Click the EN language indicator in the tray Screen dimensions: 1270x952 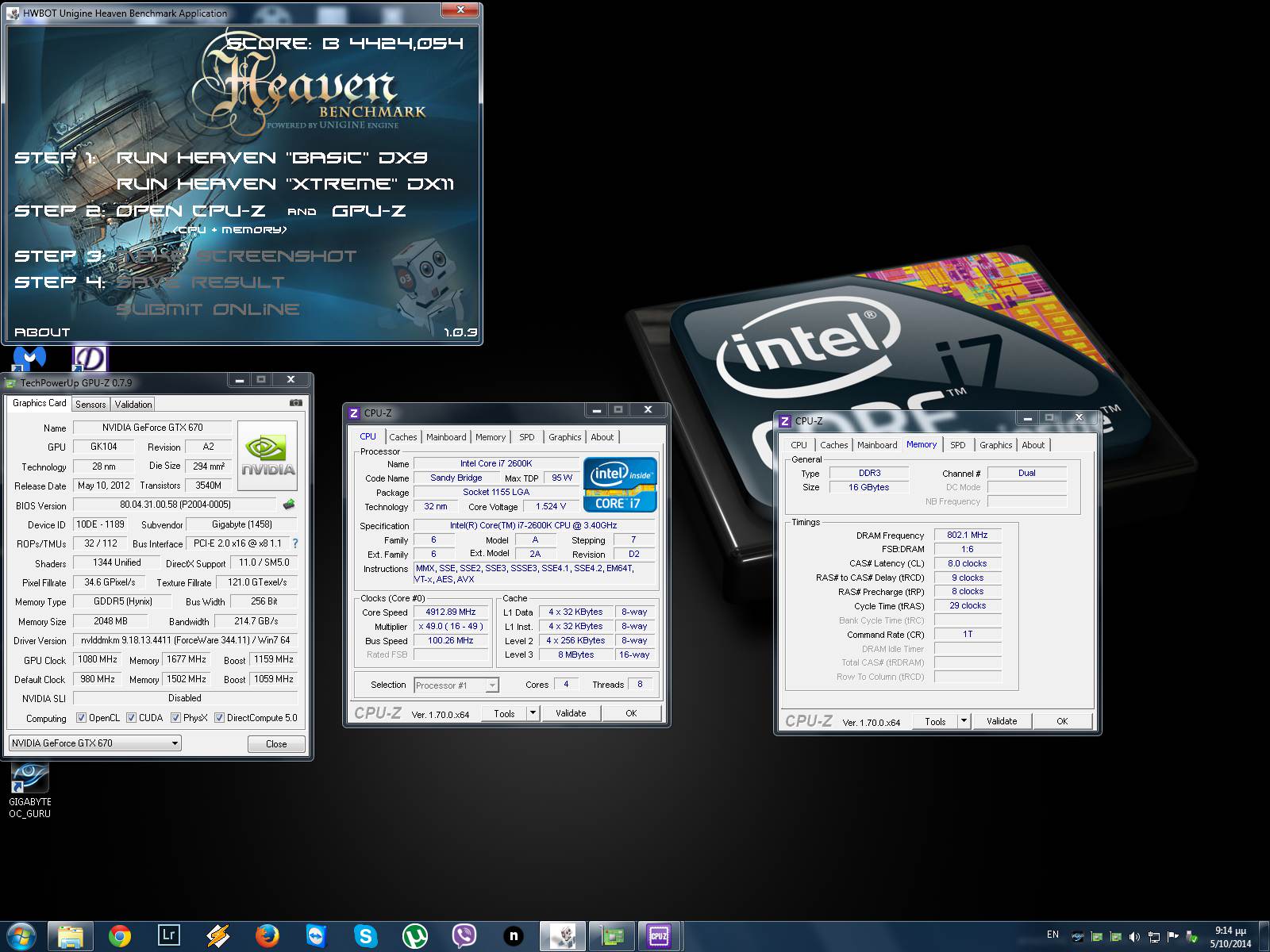1053,935
